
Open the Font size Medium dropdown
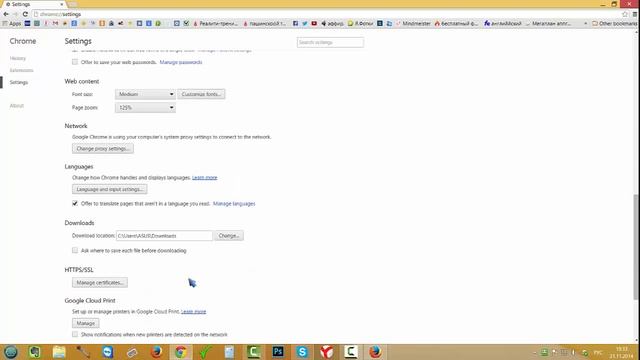click(x=145, y=94)
